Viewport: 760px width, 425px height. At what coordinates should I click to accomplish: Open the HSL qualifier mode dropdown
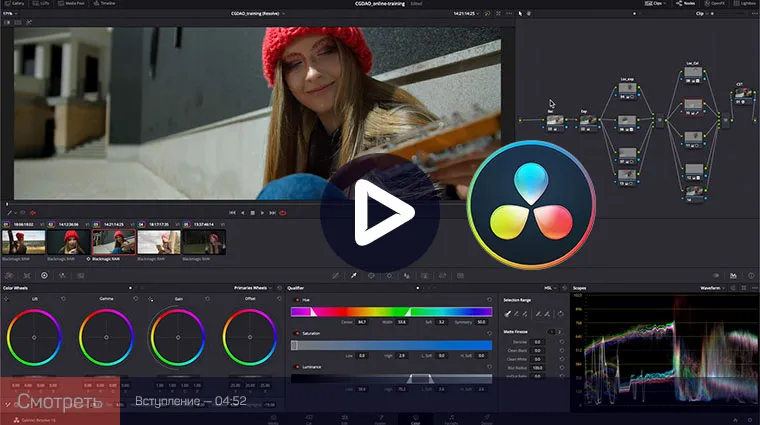[x=551, y=287]
